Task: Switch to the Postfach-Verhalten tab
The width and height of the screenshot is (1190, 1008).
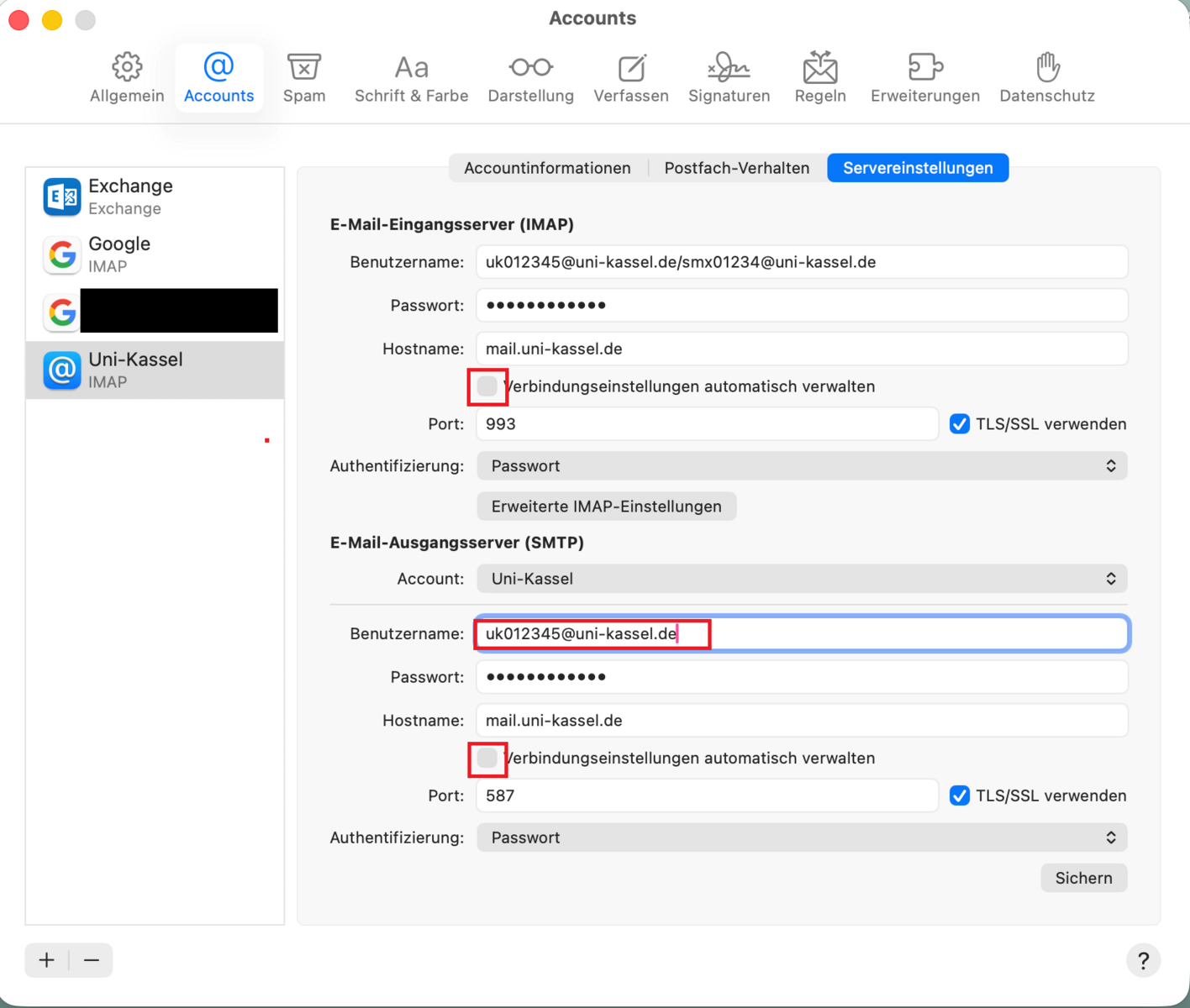Action: [736, 168]
